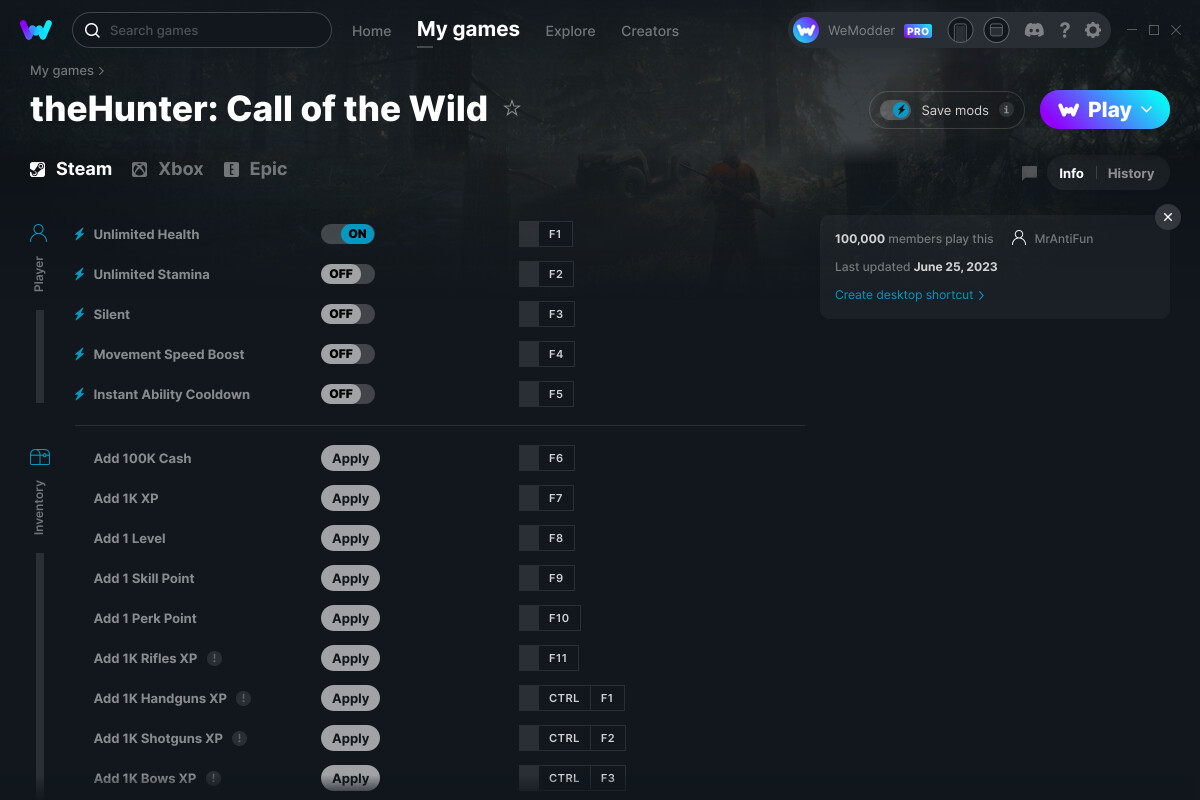Viewport: 1200px width, 800px height.
Task: Open Discord via the header icon
Action: tap(1035, 30)
